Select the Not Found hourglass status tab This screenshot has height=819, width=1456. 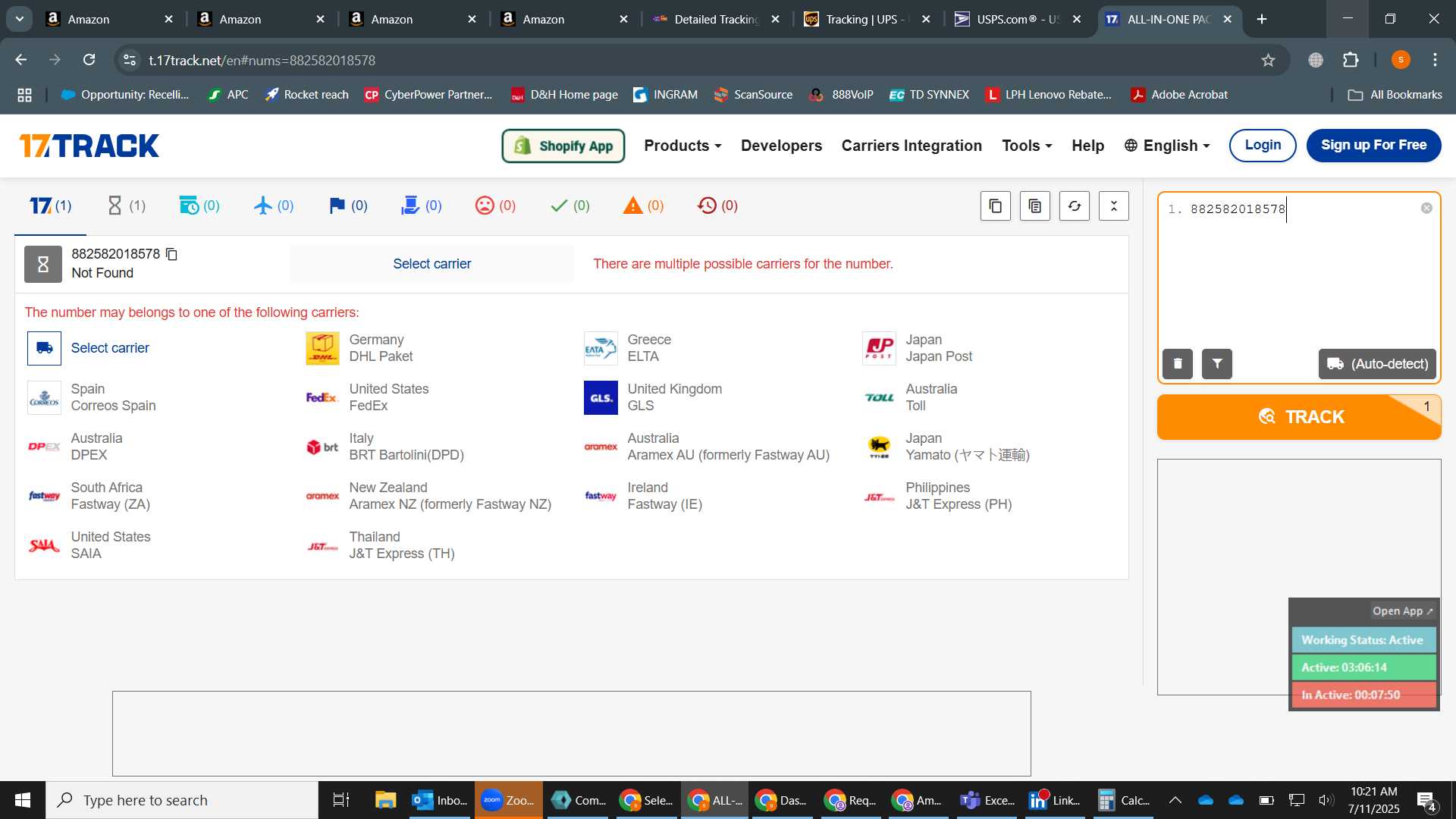[x=126, y=206]
